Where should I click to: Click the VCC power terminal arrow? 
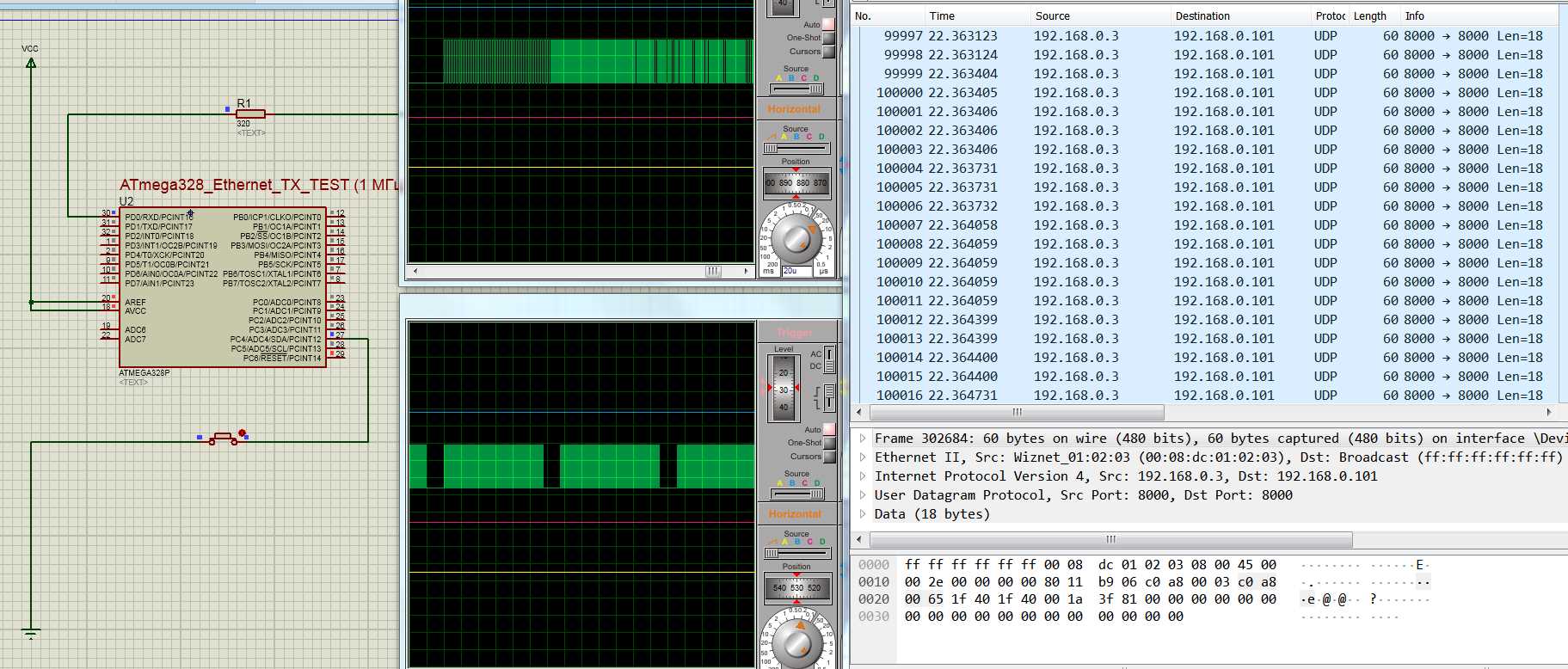click(x=31, y=62)
